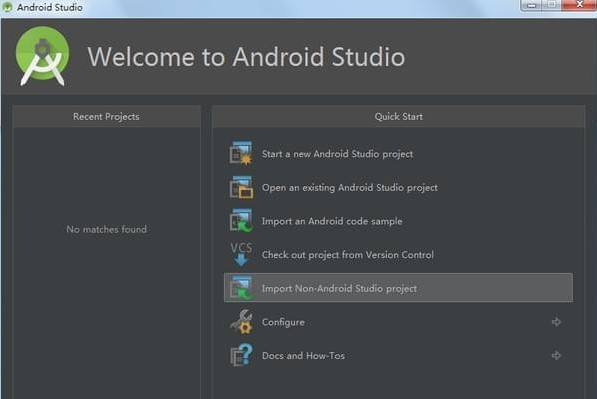
Task: Click the VCS checkout icon
Action: coord(241,254)
